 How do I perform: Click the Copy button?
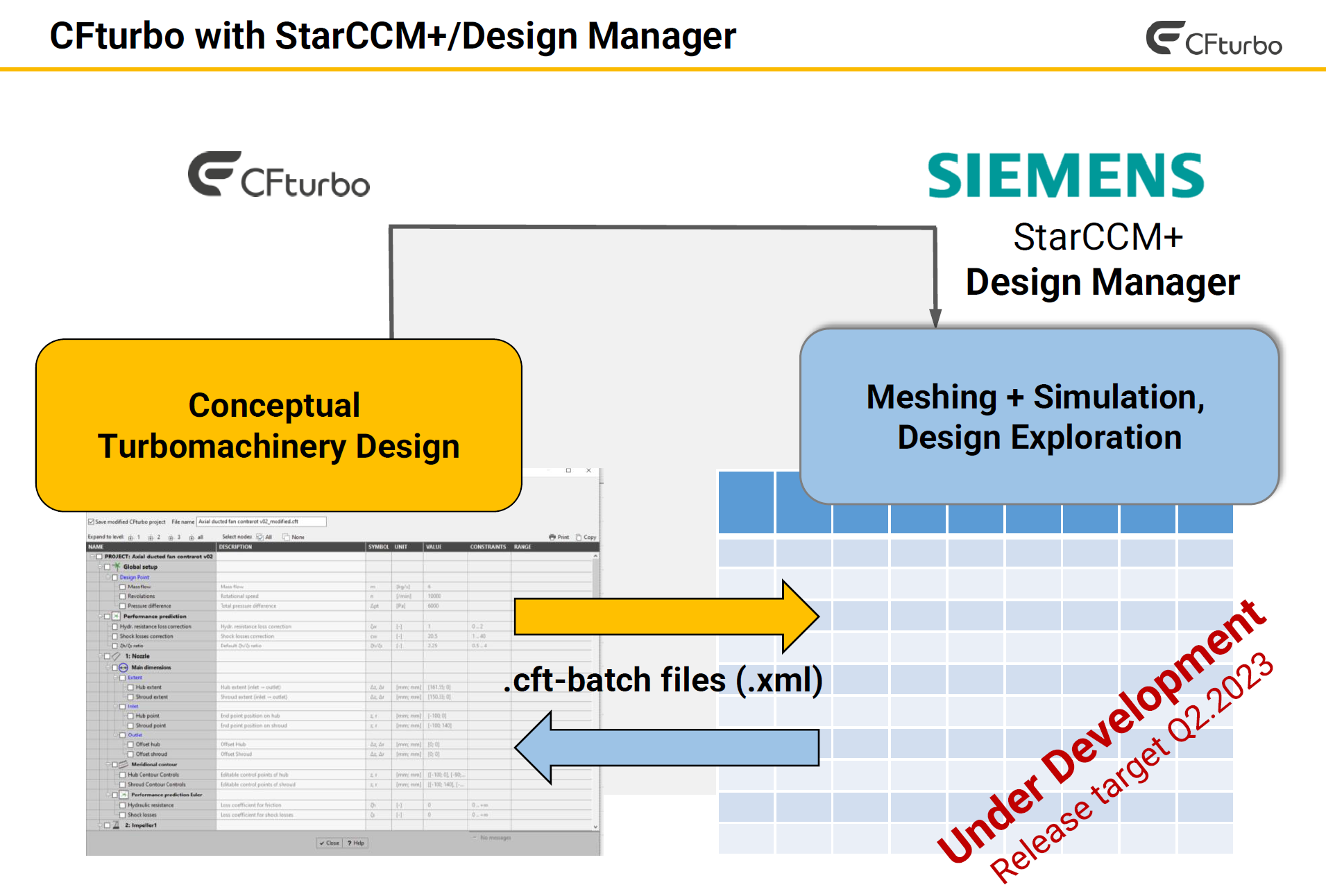coord(586,537)
